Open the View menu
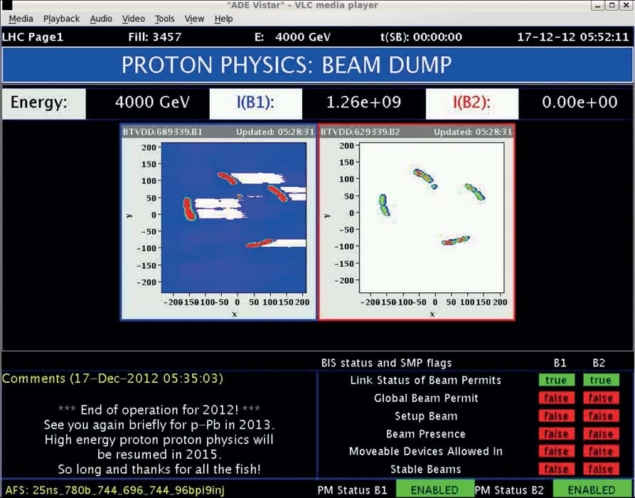This screenshot has height=498, width=635. [194, 18]
